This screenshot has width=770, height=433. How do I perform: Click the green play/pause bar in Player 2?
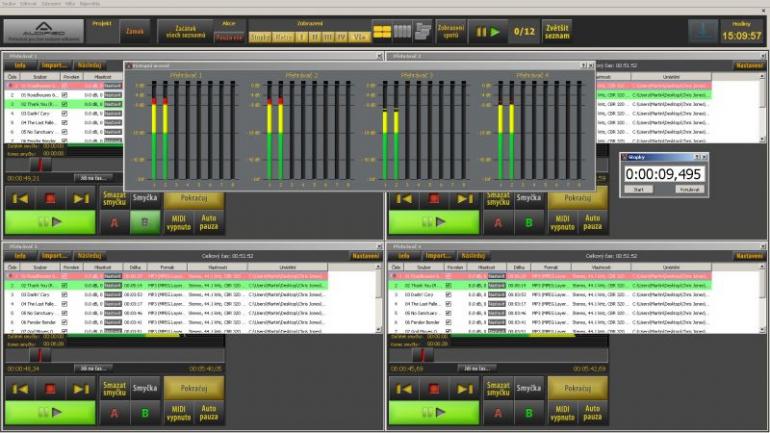[434, 222]
